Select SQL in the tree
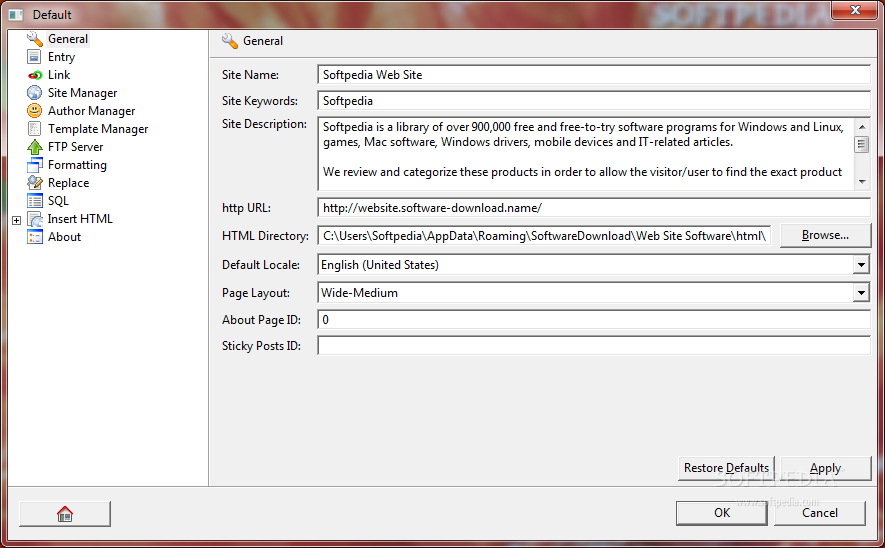Image resolution: width=885 pixels, height=548 pixels. (58, 201)
